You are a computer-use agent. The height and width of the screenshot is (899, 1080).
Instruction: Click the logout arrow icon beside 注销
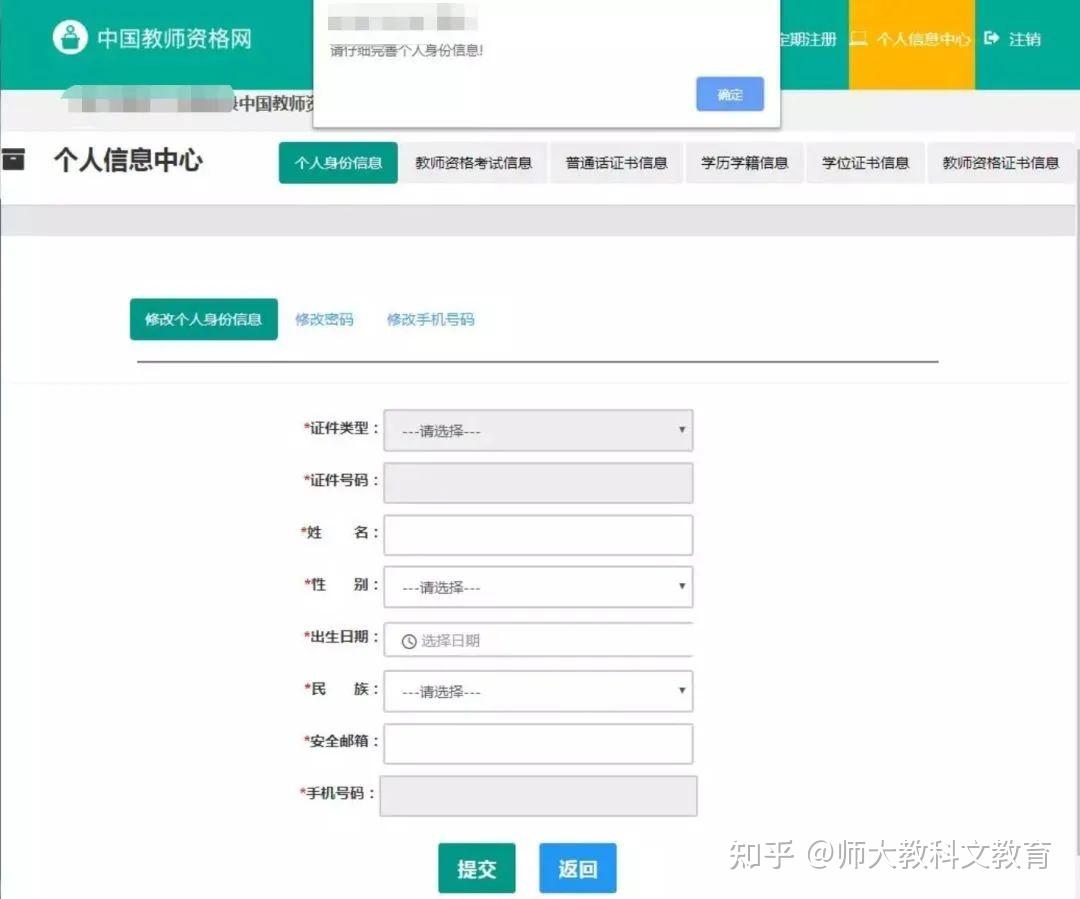coord(991,39)
